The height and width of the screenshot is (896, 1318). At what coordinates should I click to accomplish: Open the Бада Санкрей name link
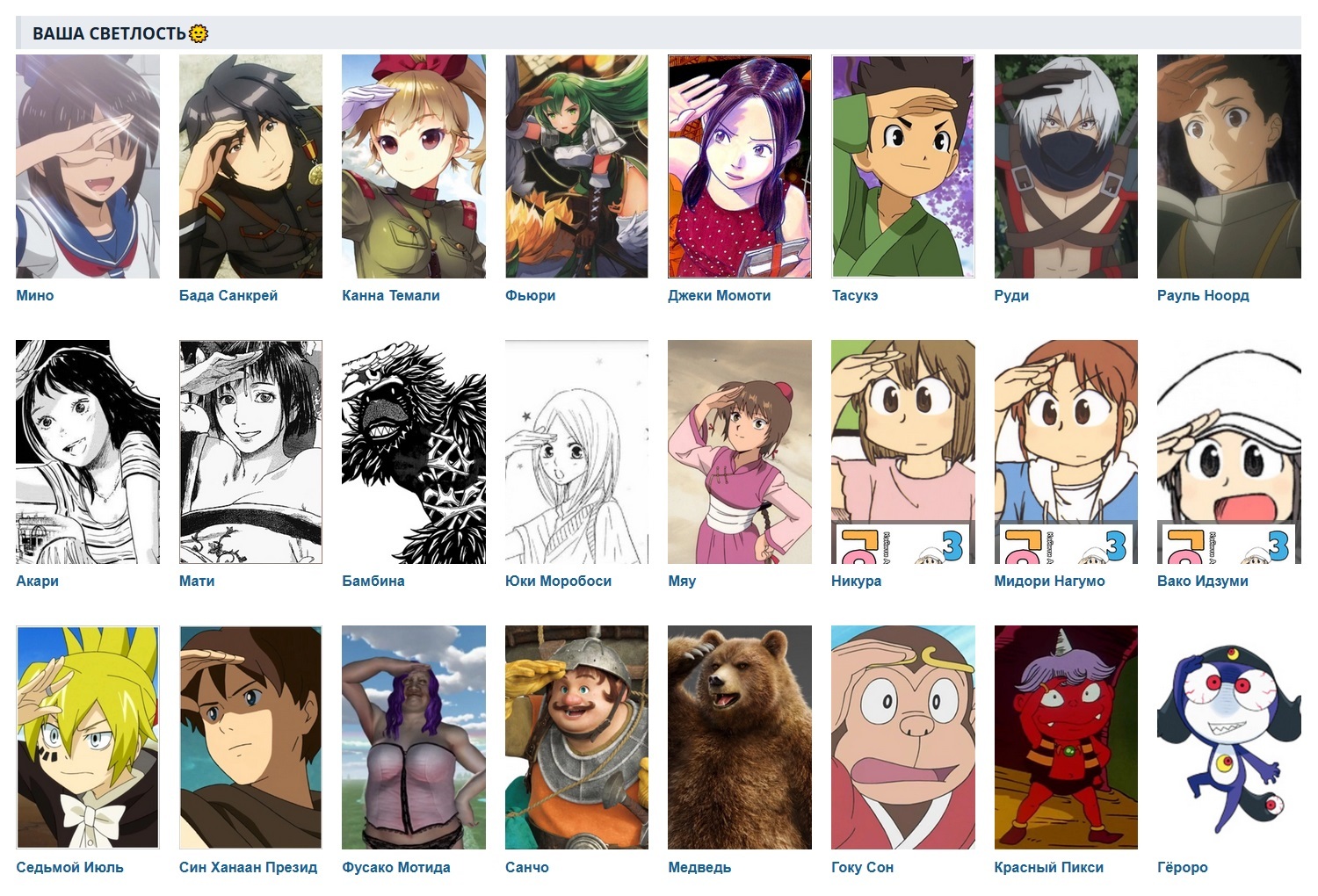coord(228,295)
